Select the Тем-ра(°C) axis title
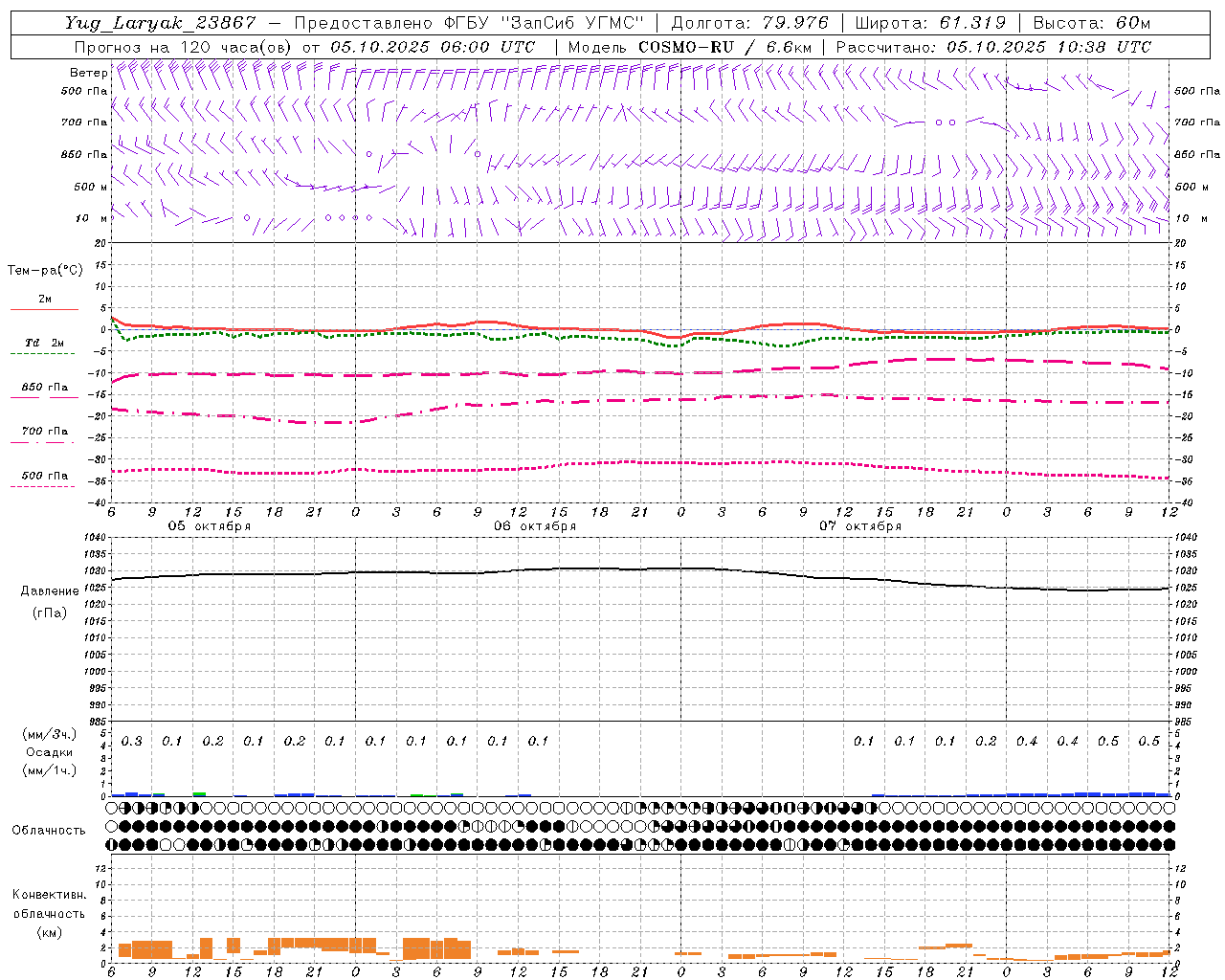Image resolution: width=1225 pixels, height=980 pixels. [x=45, y=270]
